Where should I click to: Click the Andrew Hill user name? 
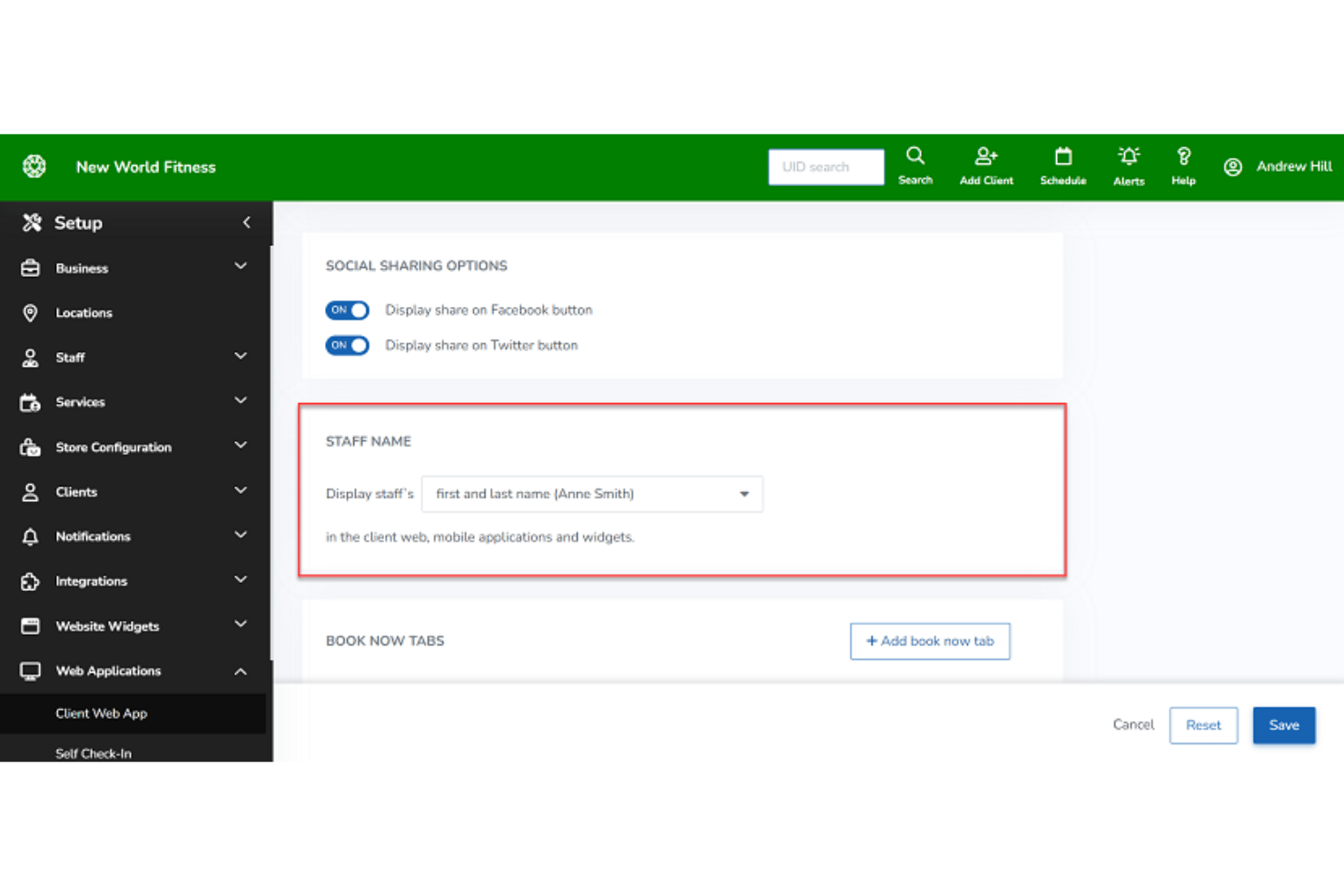pyautogui.click(x=1294, y=167)
